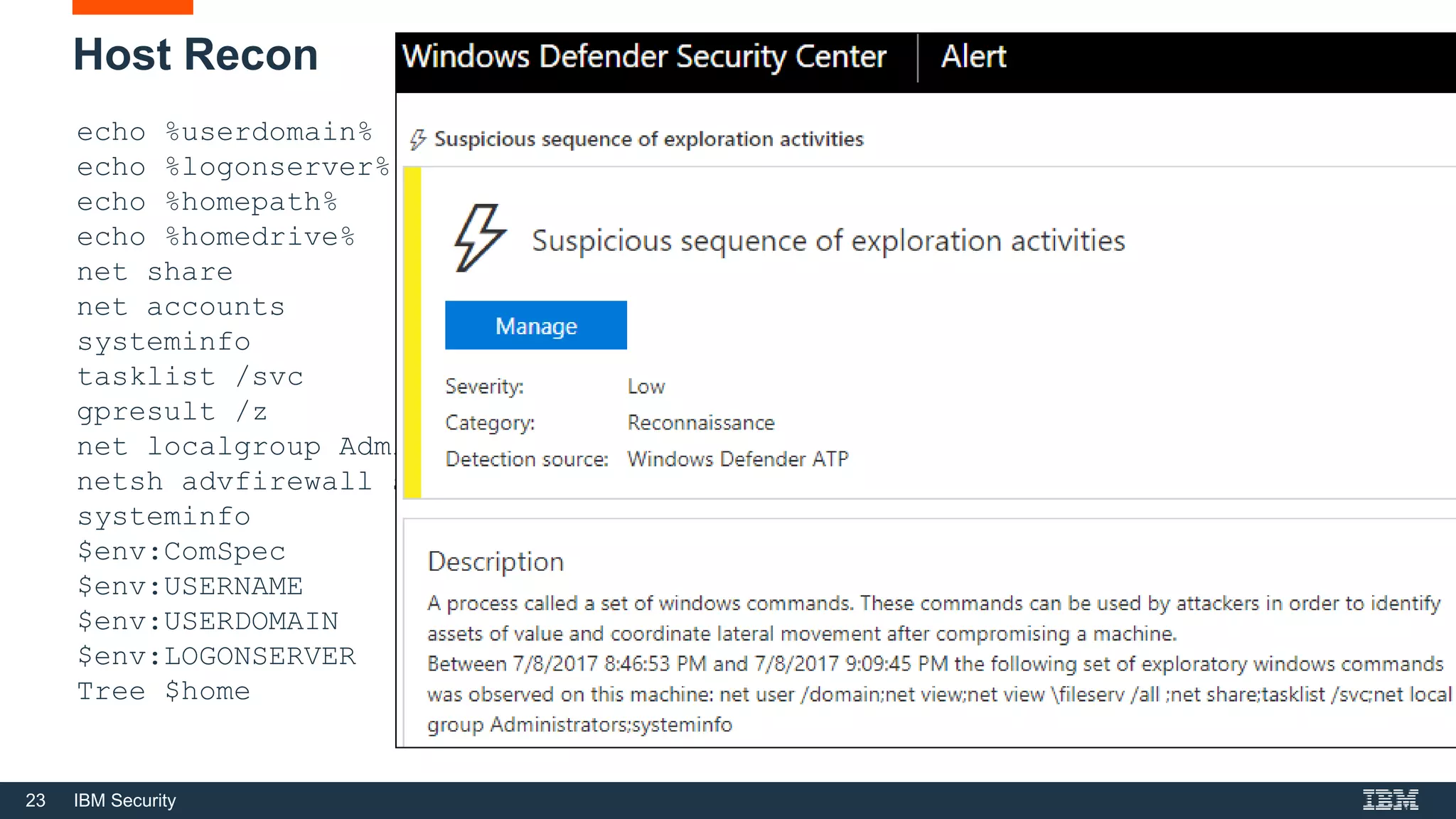Image resolution: width=1456 pixels, height=819 pixels.
Task: Click the breadcrumb text Suspicious sequence of exploration activities
Action: pyautogui.click(x=649, y=139)
